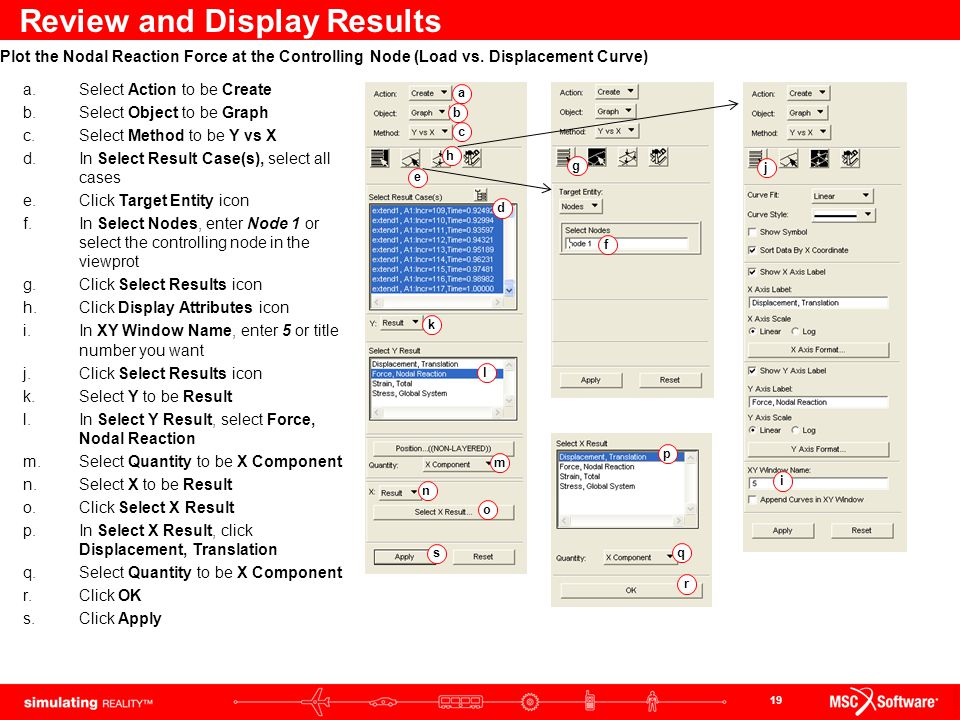This screenshot has height=720, width=960.
Task: Select result case Incr=117,Time=1.00000
Action: (437, 288)
